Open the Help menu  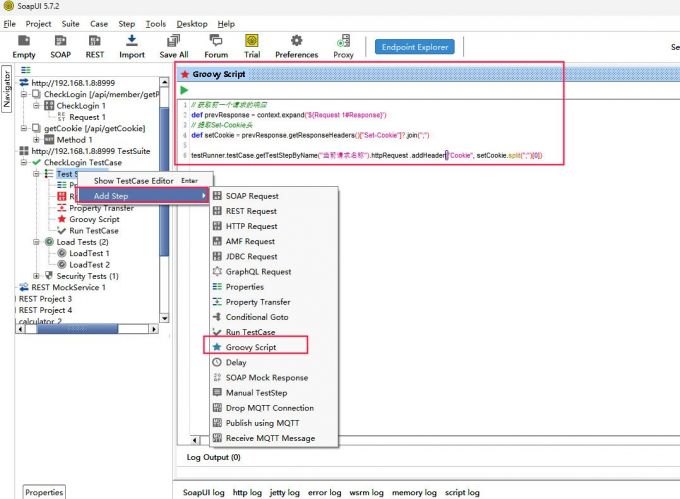click(226, 24)
